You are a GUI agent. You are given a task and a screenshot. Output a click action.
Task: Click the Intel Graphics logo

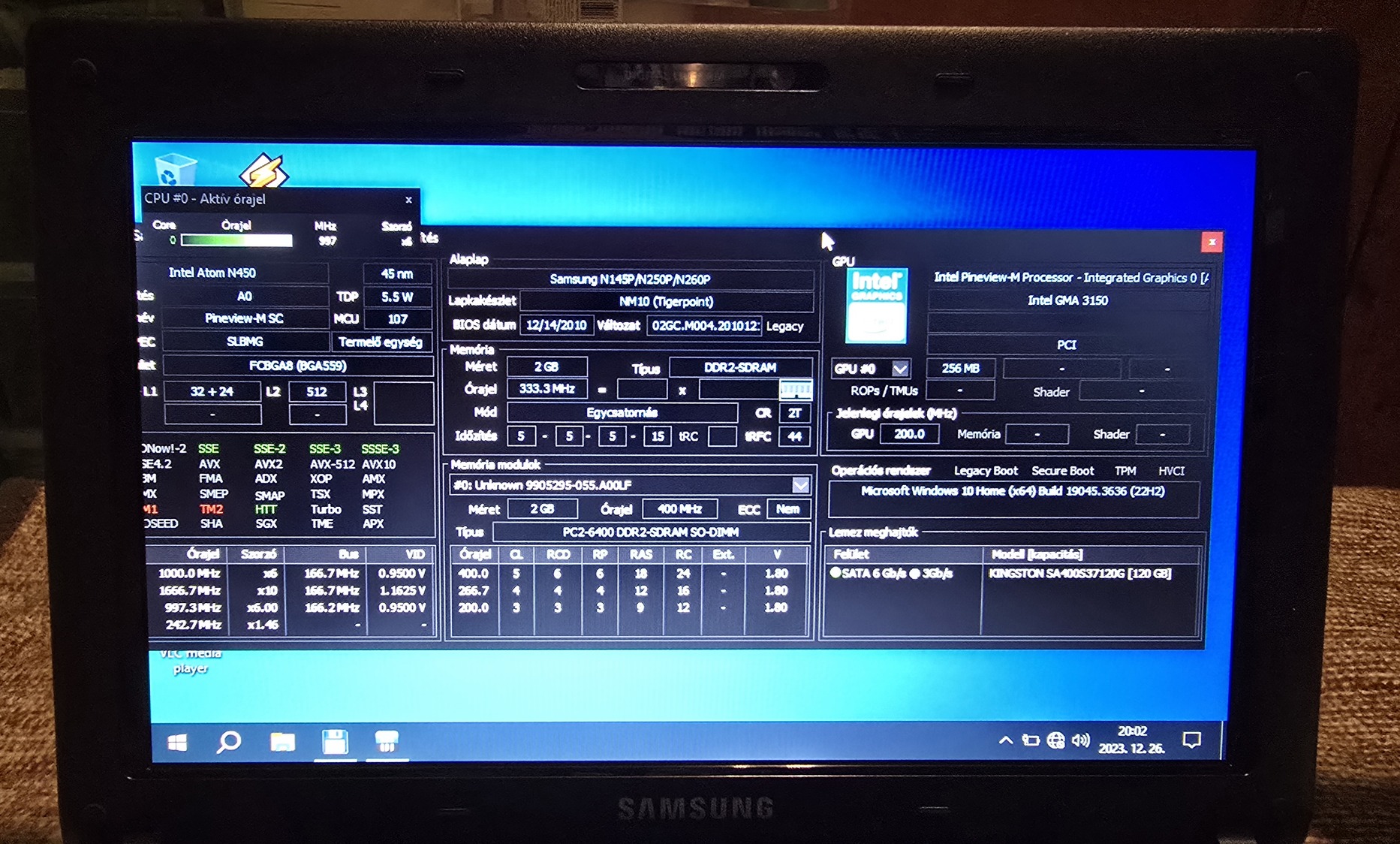[876, 306]
